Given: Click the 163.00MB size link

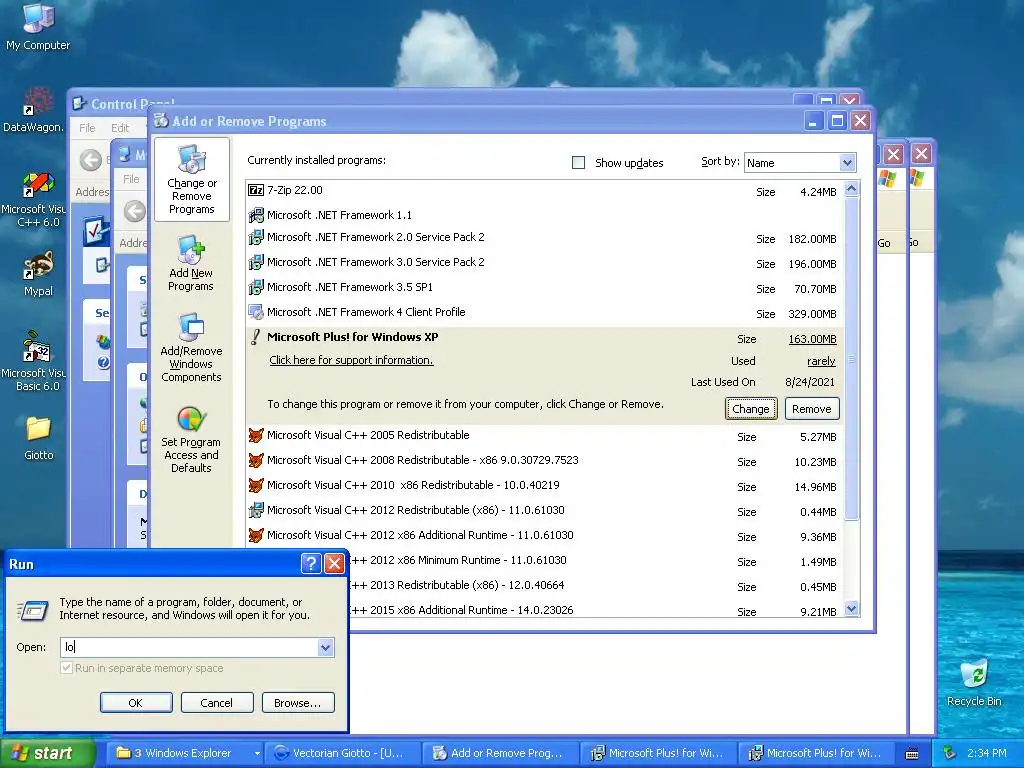Looking at the screenshot, I should point(812,339).
